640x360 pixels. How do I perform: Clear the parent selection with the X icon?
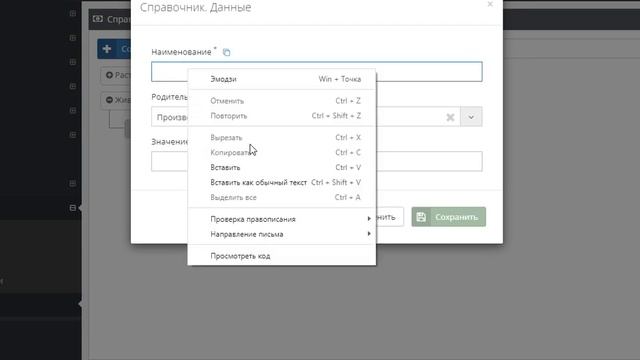pos(450,118)
